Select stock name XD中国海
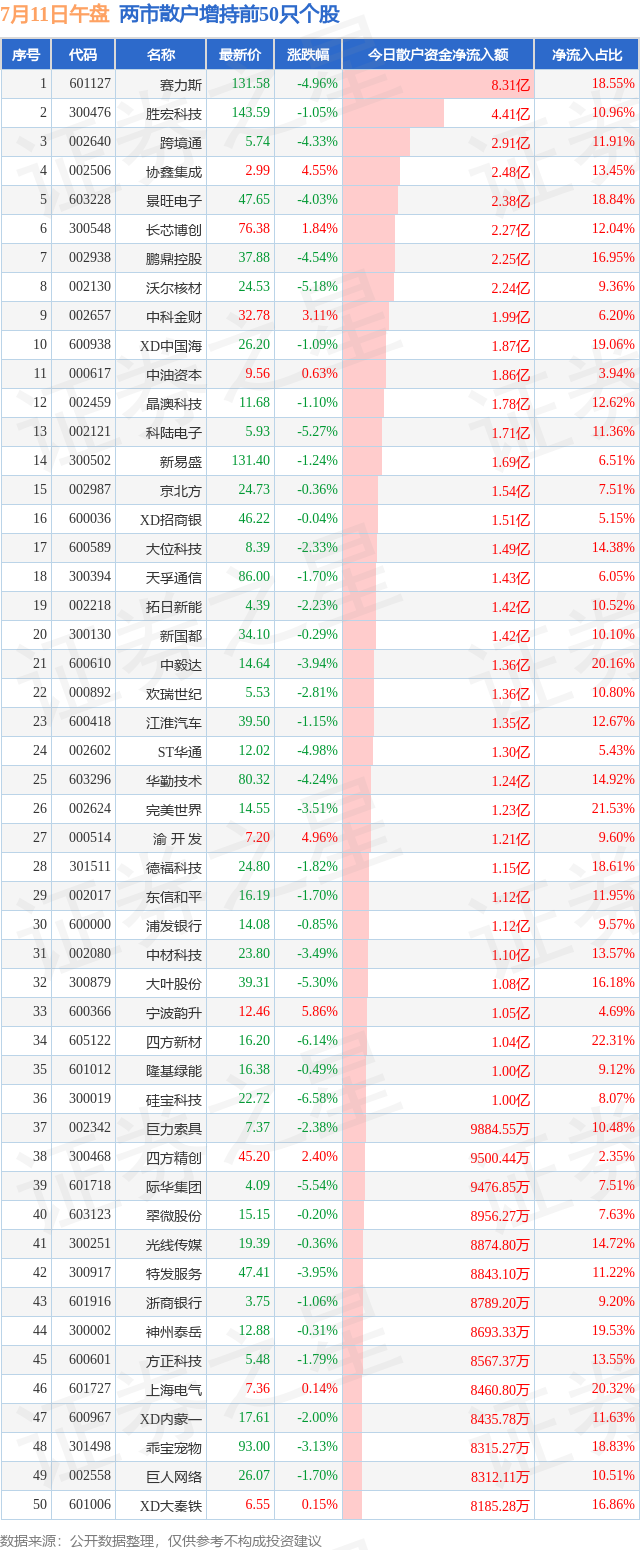Screen dimensions: 640x1550 pos(171,346)
